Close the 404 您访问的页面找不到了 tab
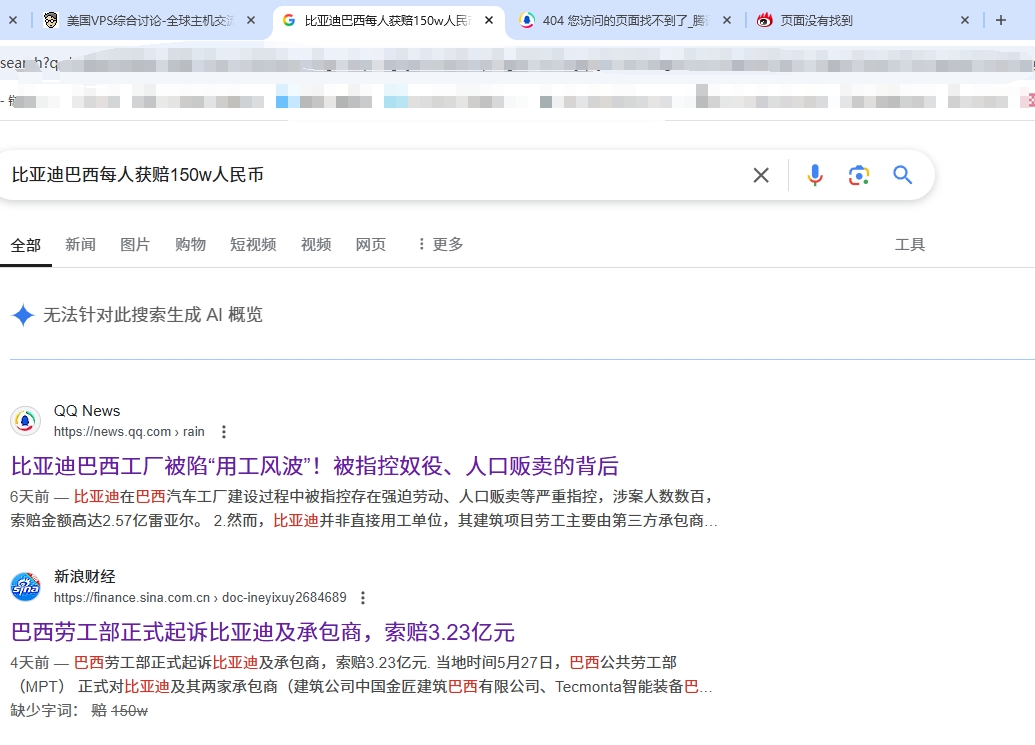Viewport: 1035px width, 745px height. (x=727, y=20)
